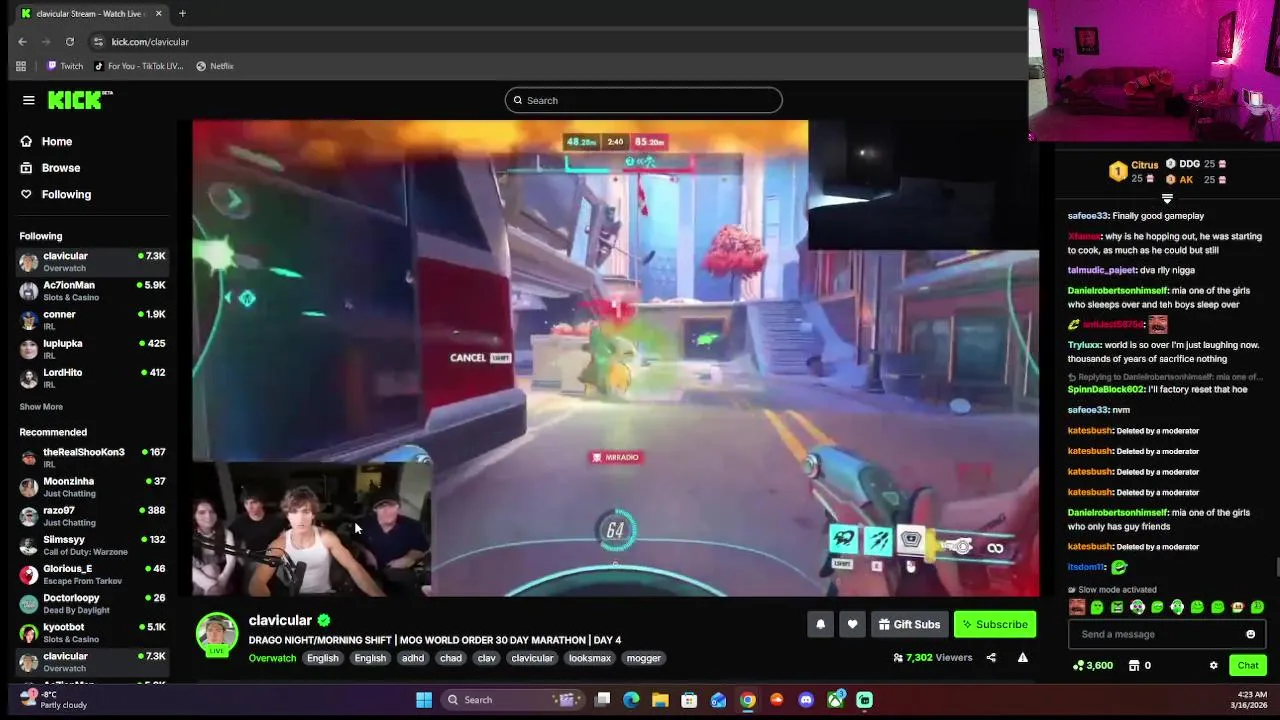Reload the page with the refresh icon

(x=70, y=42)
